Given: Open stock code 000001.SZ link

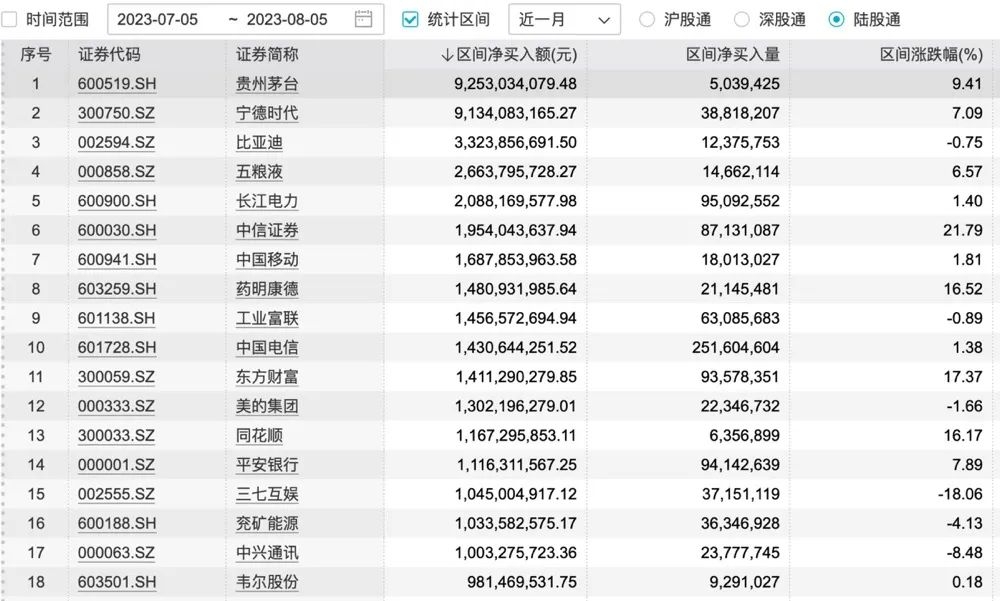Looking at the screenshot, I should (116, 465).
